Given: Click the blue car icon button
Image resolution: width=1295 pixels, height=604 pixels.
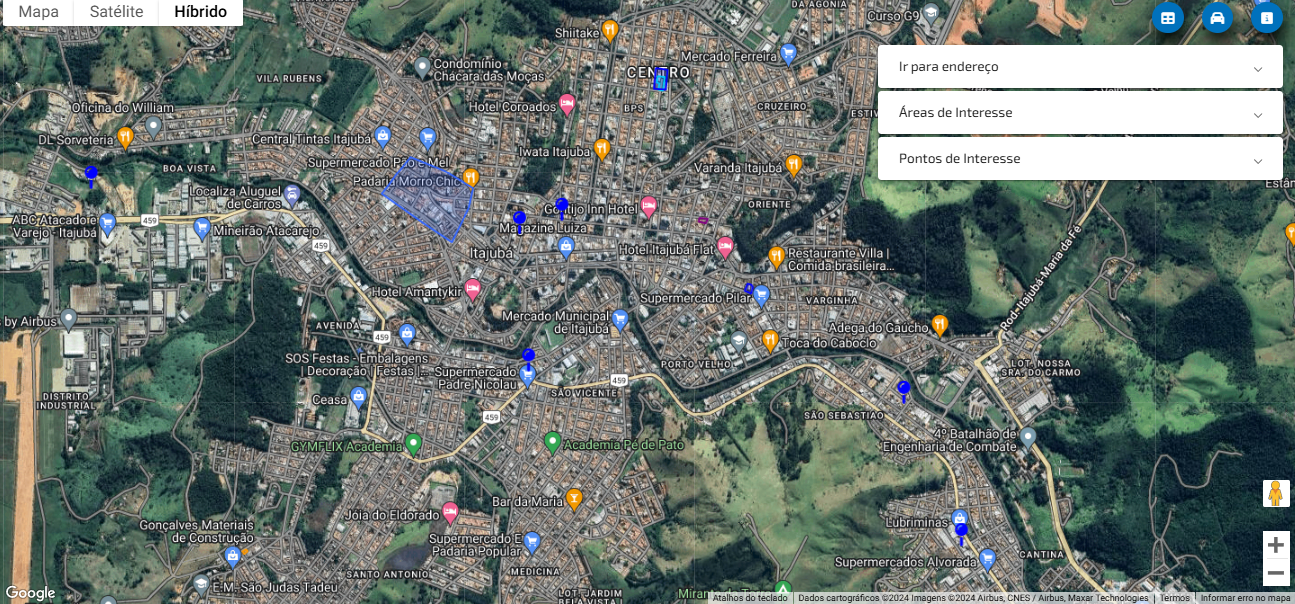Looking at the screenshot, I should 1217,18.
